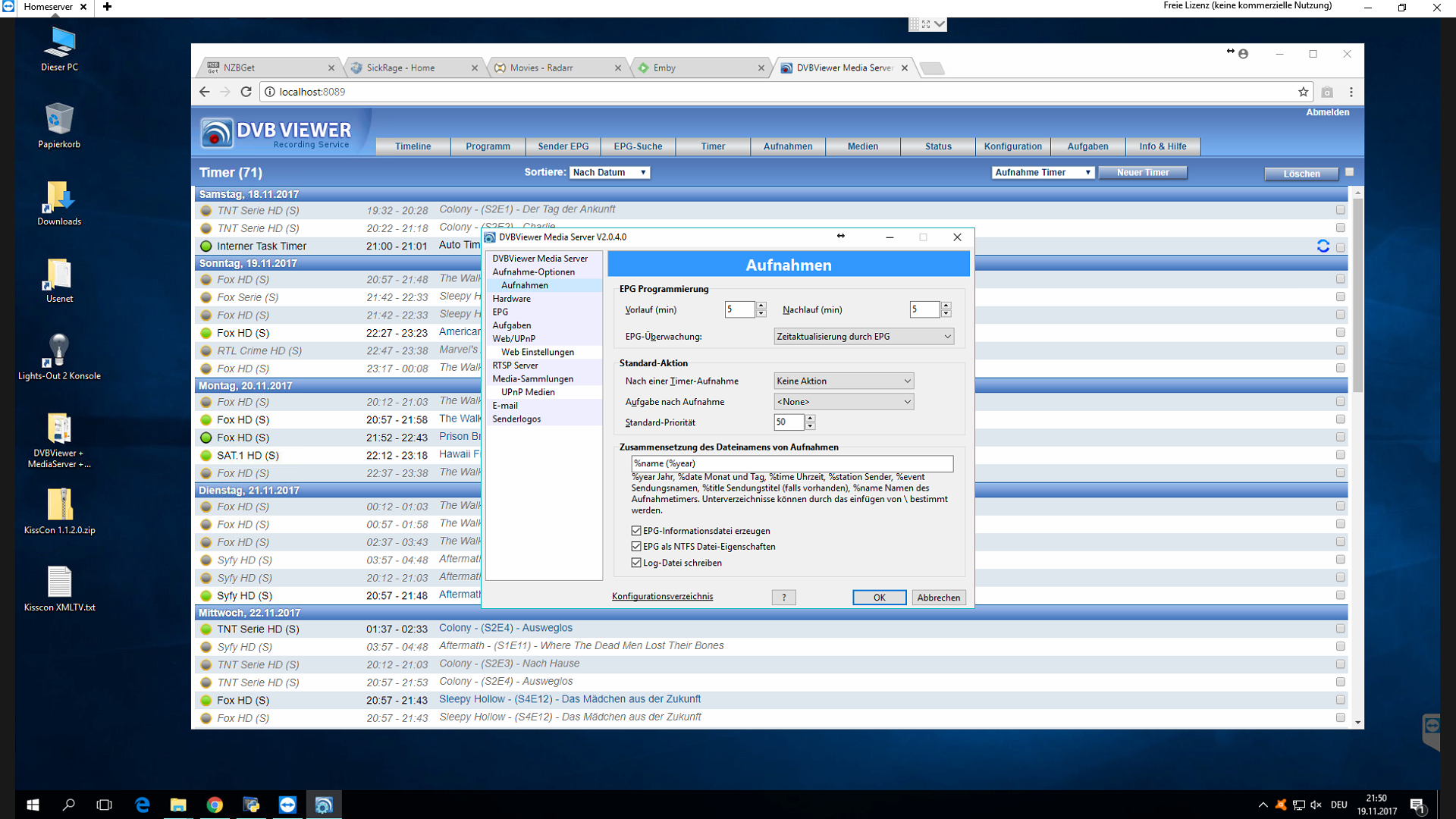Viewport: 1456px width, 819px height.
Task: Open Aufgabe nach Aufnahme dropdown
Action: 843,402
